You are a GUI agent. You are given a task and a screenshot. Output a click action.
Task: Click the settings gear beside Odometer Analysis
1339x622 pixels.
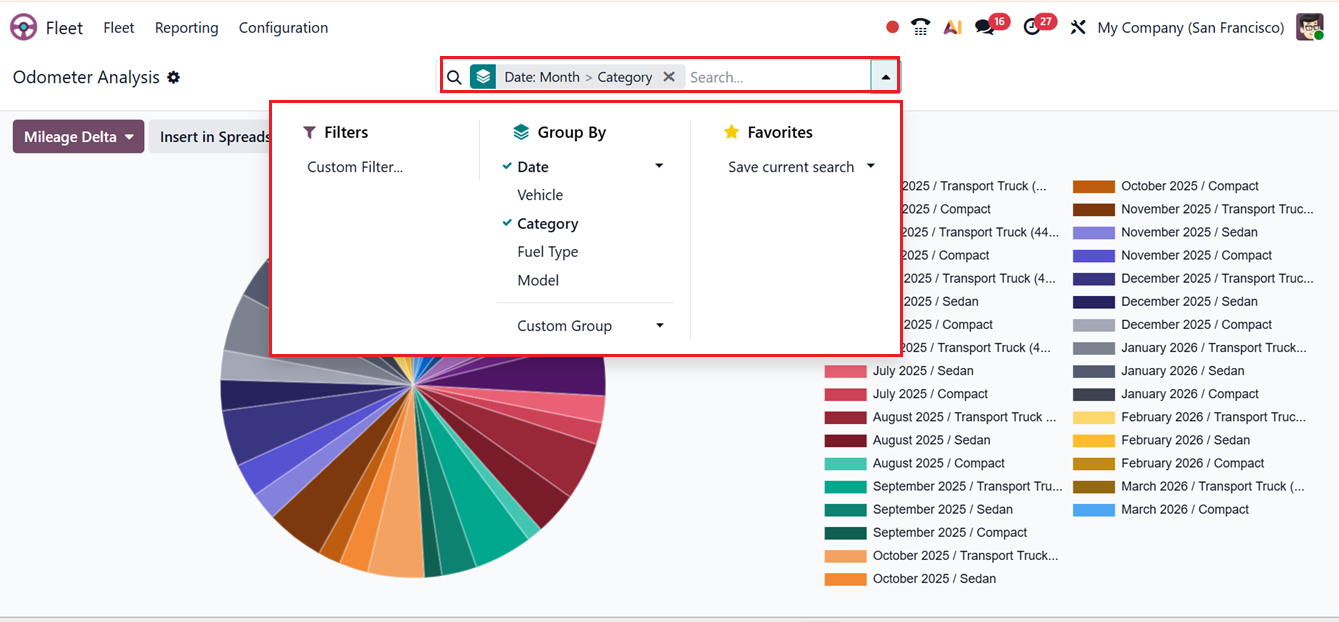pos(174,77)
